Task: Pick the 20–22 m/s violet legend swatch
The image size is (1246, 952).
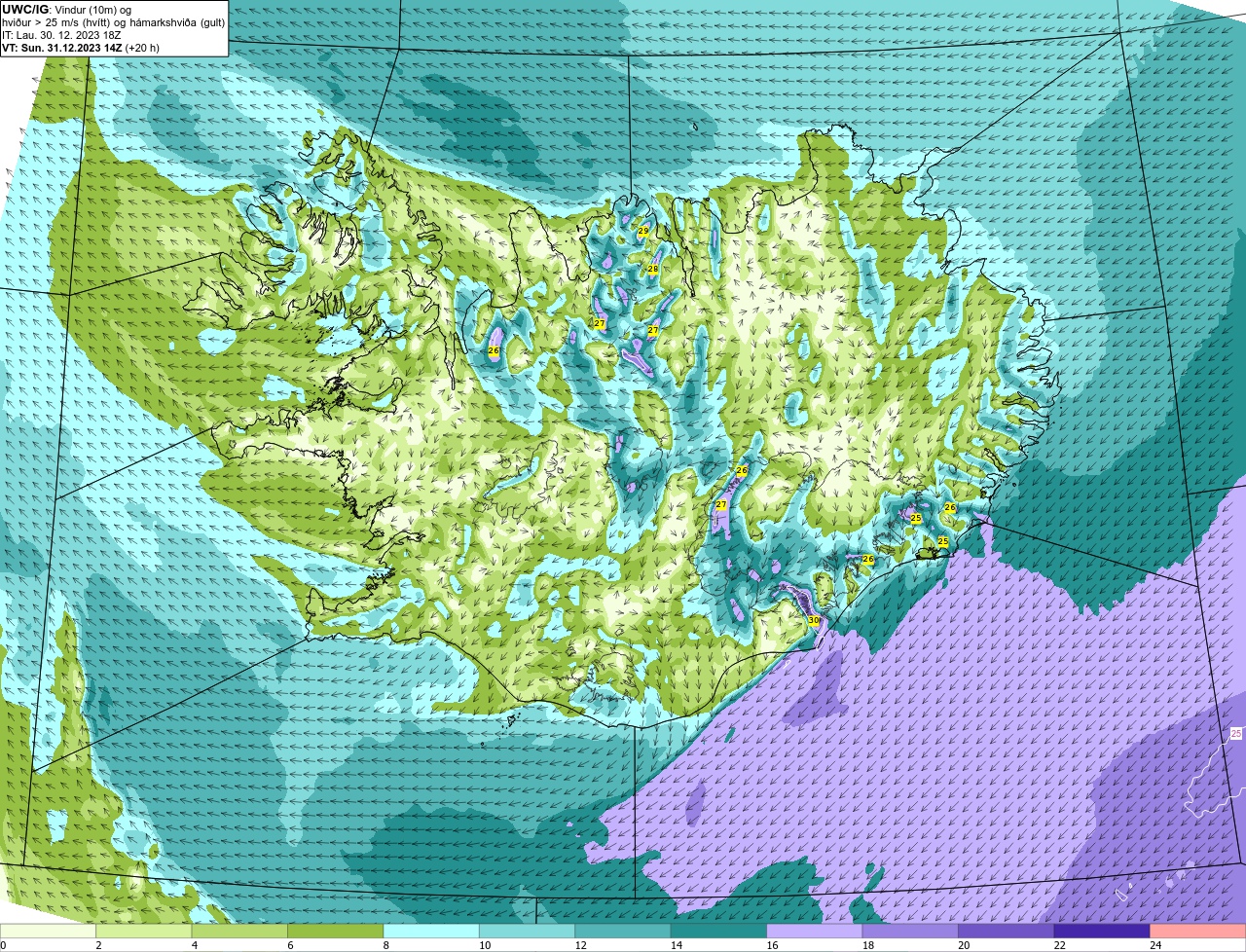Action: [x=1007, y=931]
